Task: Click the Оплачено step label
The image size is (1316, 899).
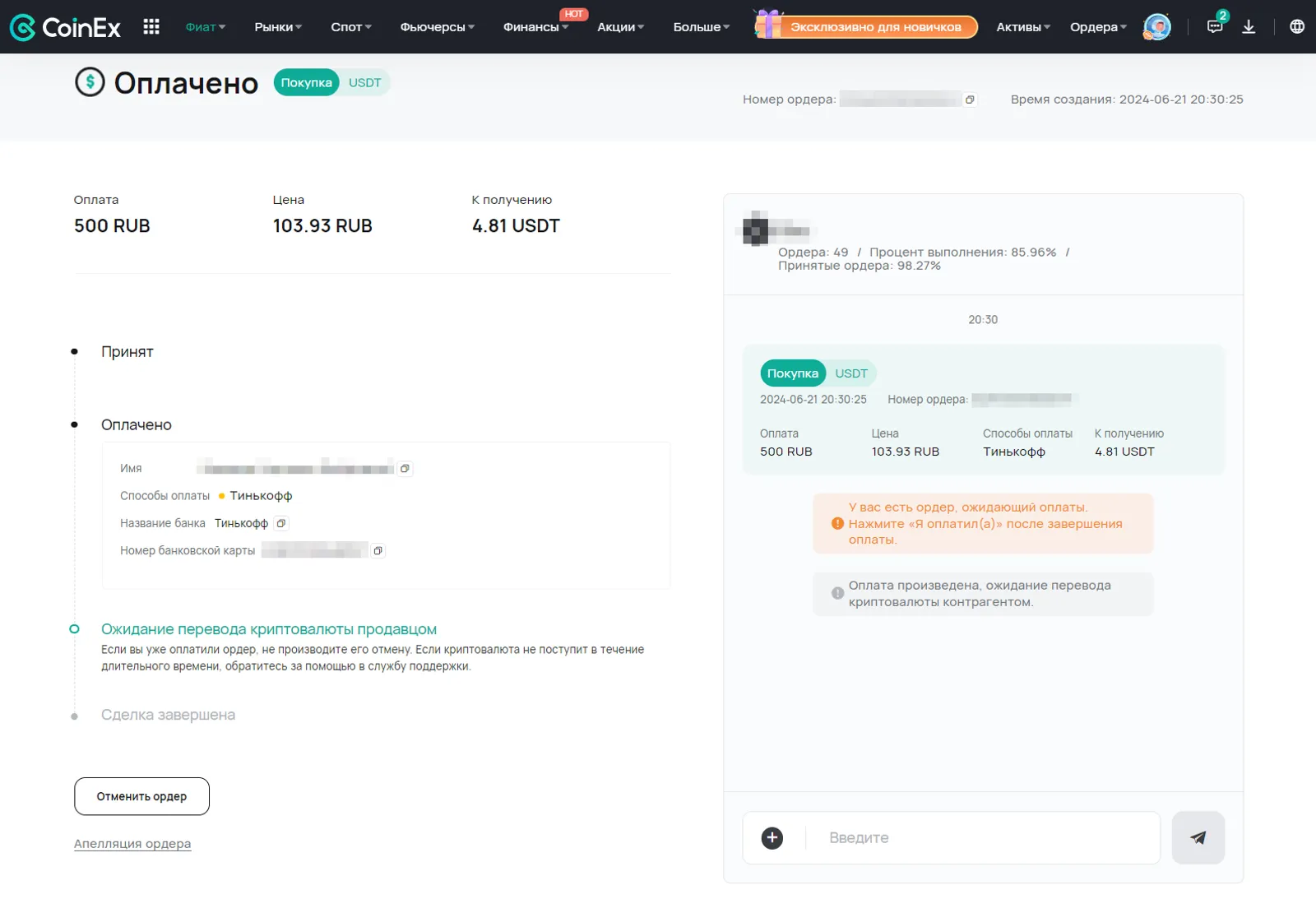Action: [x=137, y=425]
